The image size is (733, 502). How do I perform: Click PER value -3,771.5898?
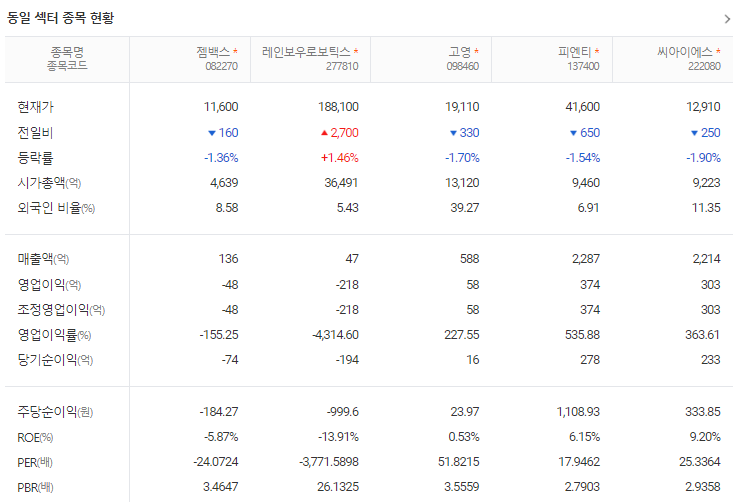[329, 462]
